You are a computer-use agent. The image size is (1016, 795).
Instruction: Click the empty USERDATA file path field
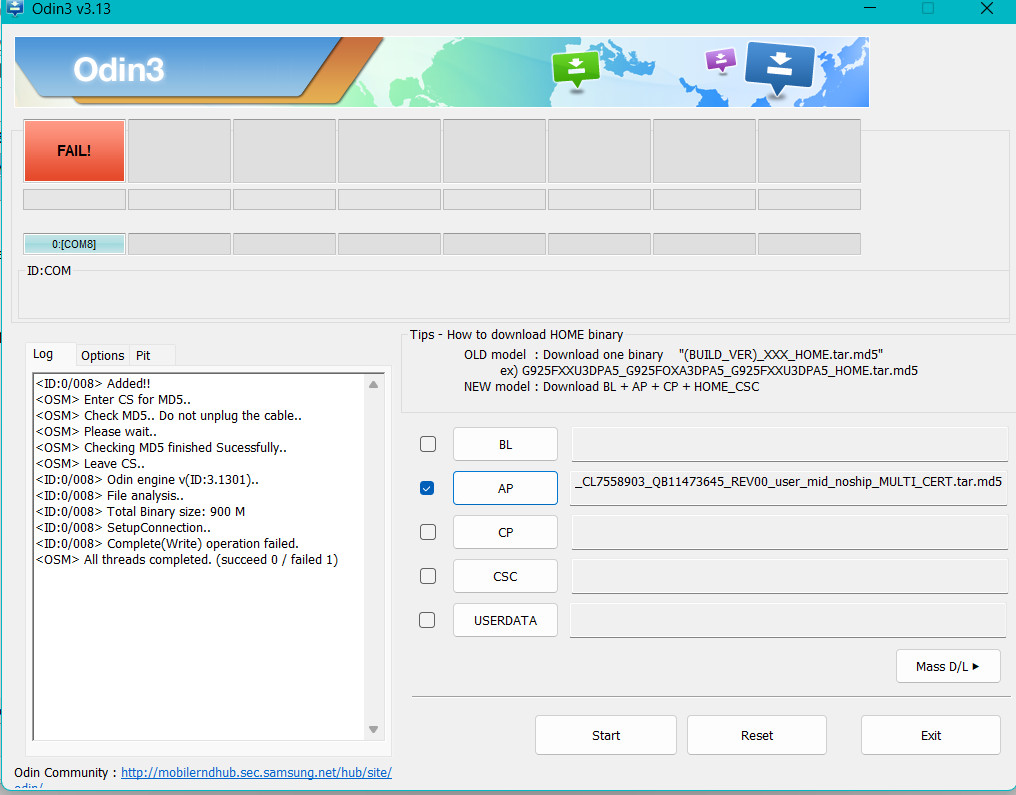[789, 620]
